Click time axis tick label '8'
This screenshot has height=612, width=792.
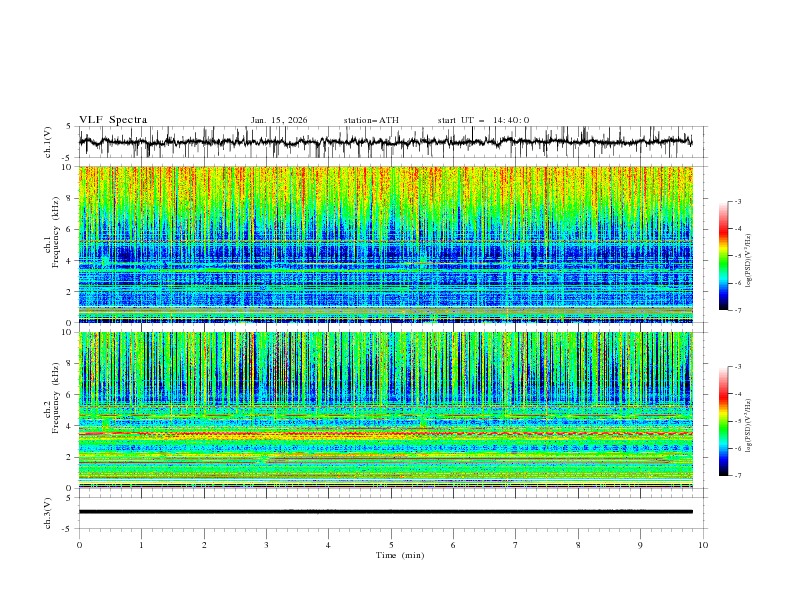pos(578,545)
